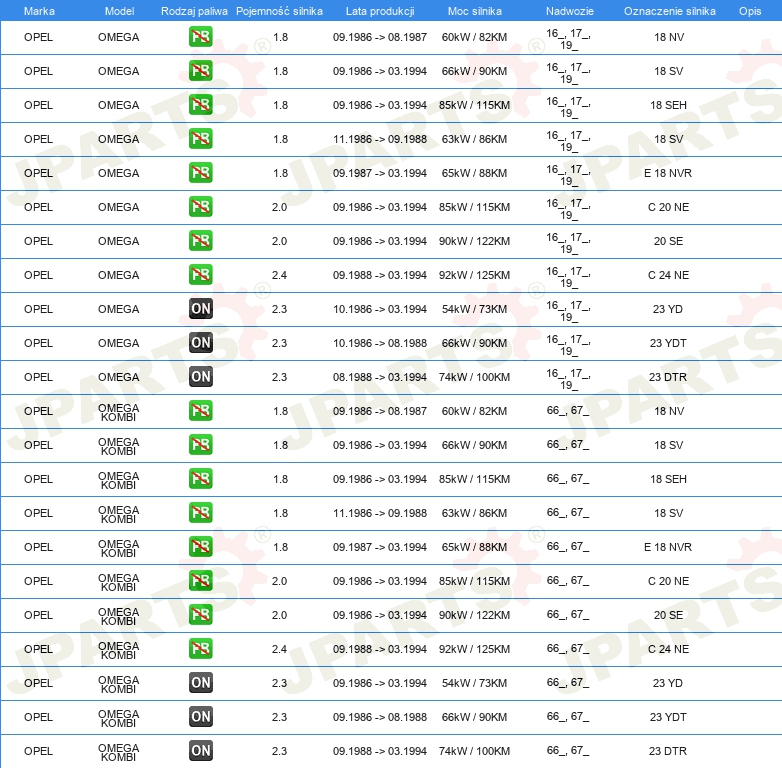
Task: Click petrol icon in OMEGA KOMBI 18 NV row
Action: [x=200, y=410]
